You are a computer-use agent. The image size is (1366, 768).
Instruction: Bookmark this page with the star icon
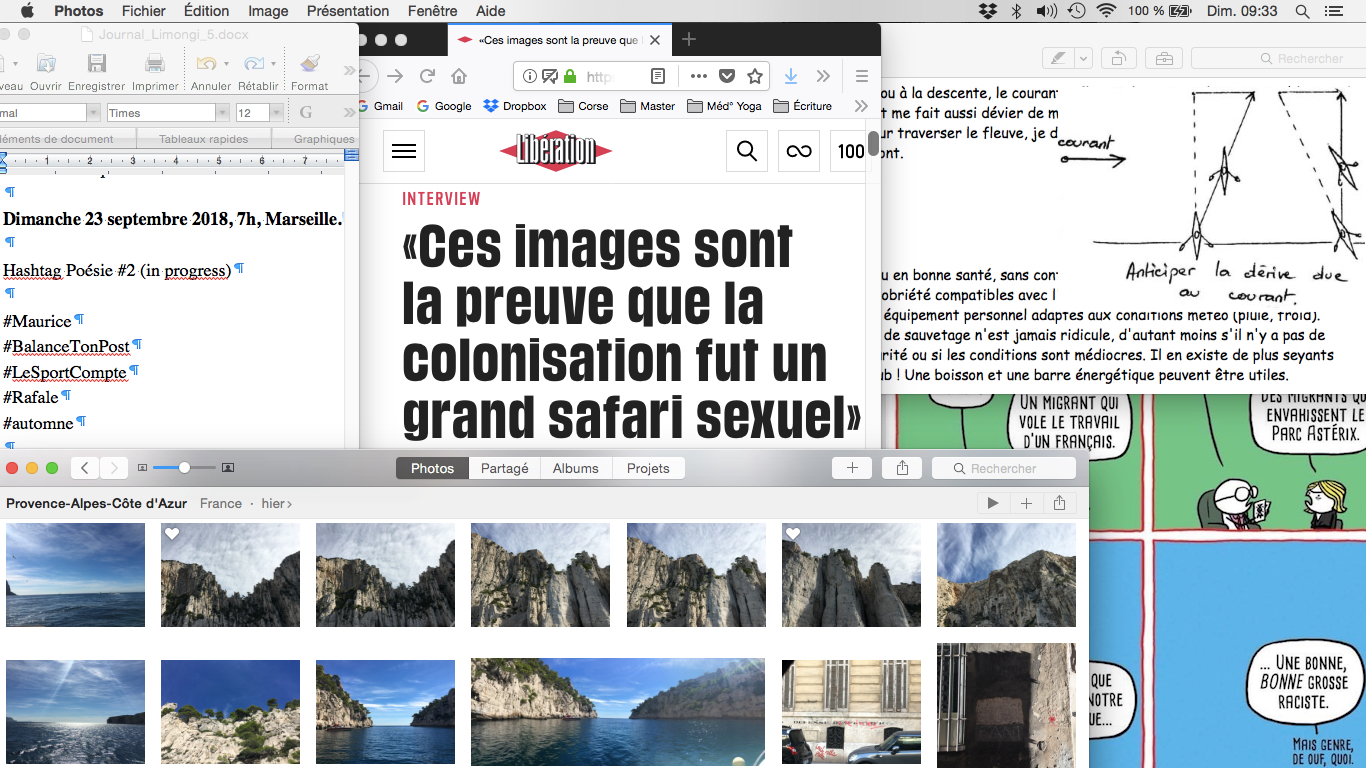tap(755, 76)
